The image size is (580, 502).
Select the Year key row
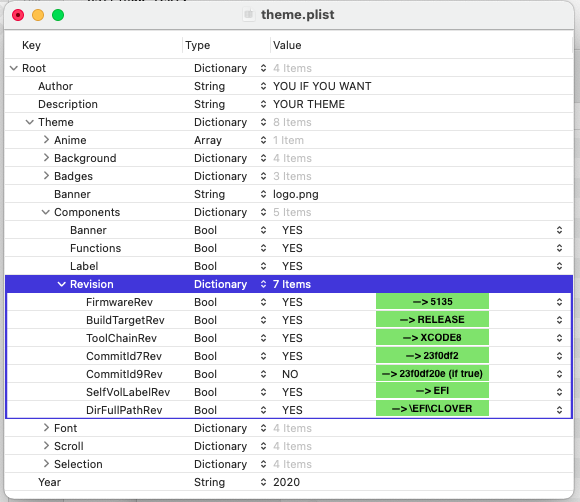click(x=50, y=482)
